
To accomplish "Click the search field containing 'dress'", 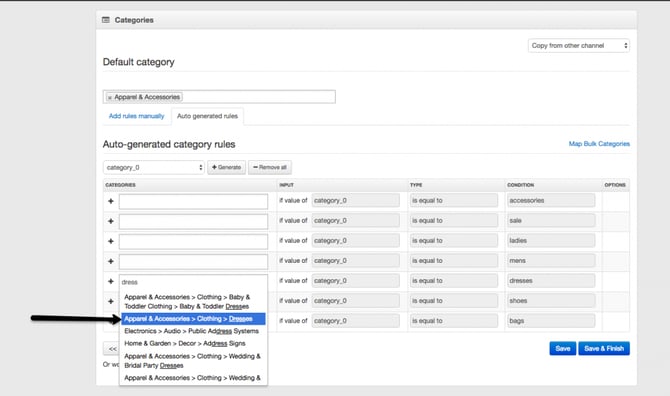I will [x=194, y=282].
